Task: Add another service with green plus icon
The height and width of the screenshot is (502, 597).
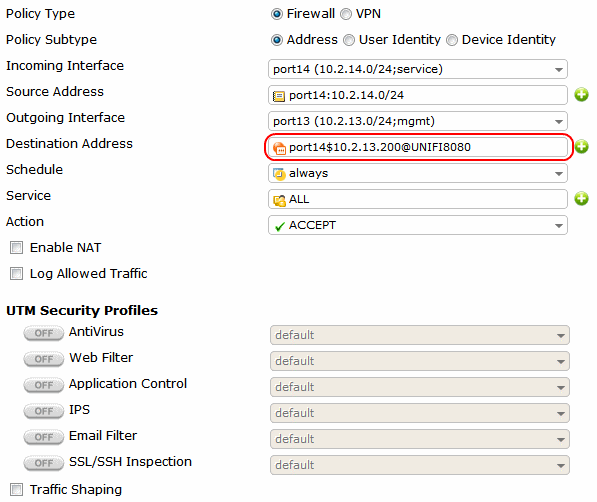Action: (581, 199)
